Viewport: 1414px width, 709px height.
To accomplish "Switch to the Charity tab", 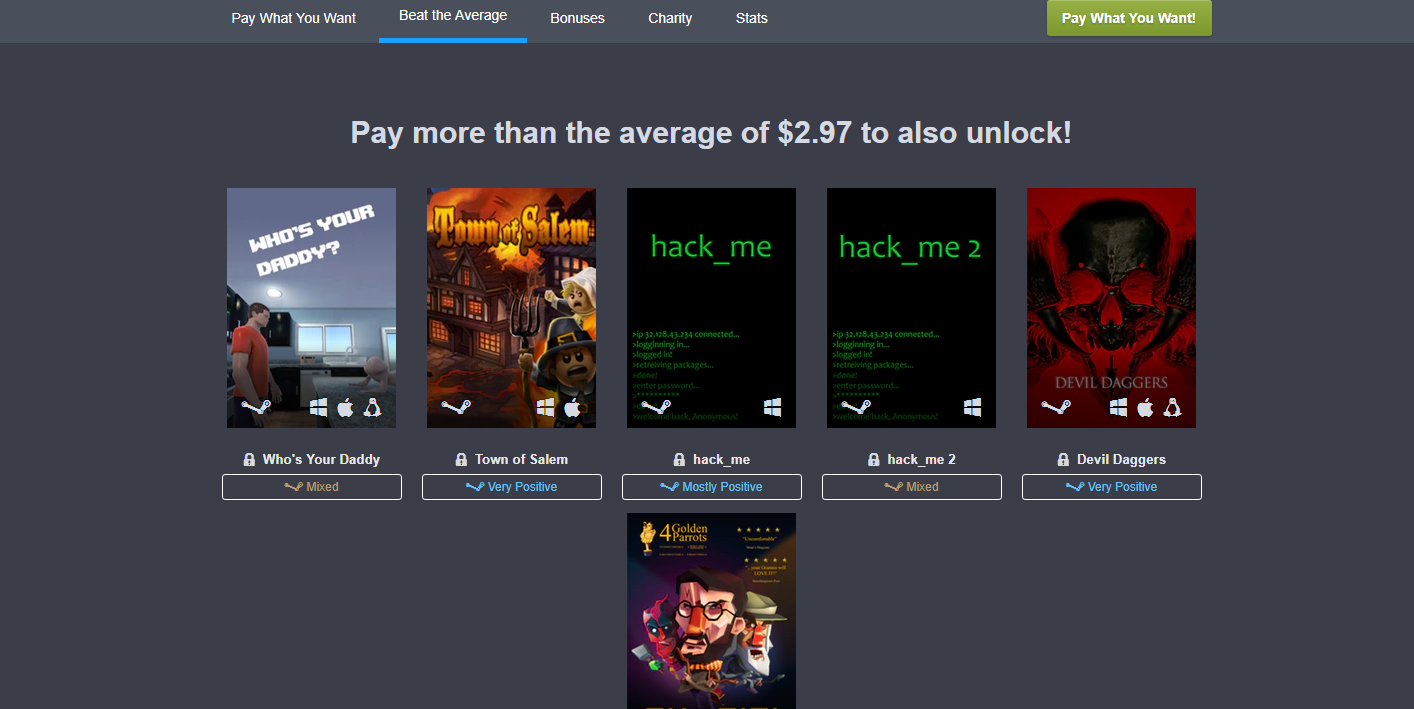I will (670, 18).
